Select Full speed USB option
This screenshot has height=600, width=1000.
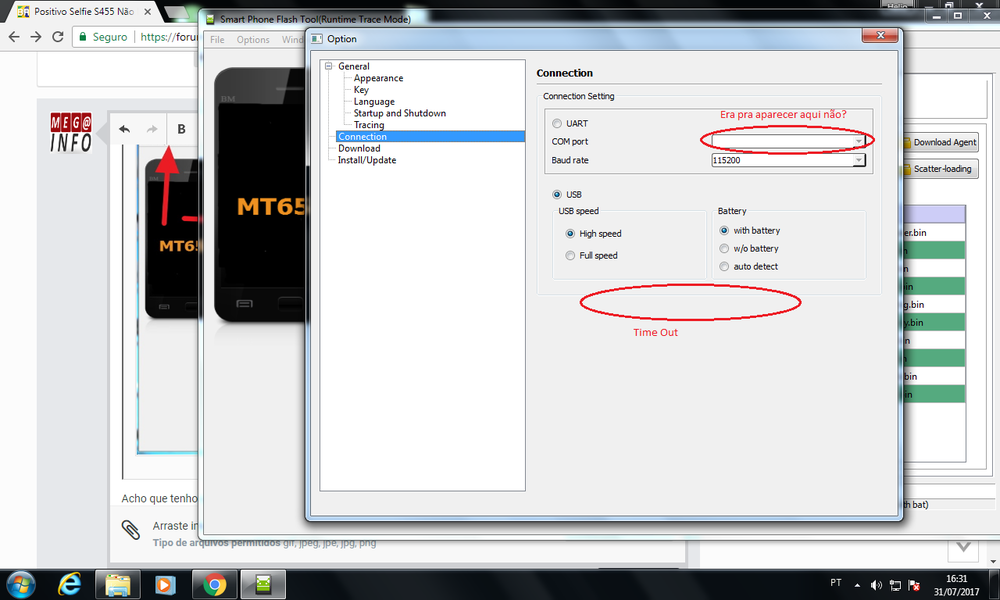[x=571, y=256]
